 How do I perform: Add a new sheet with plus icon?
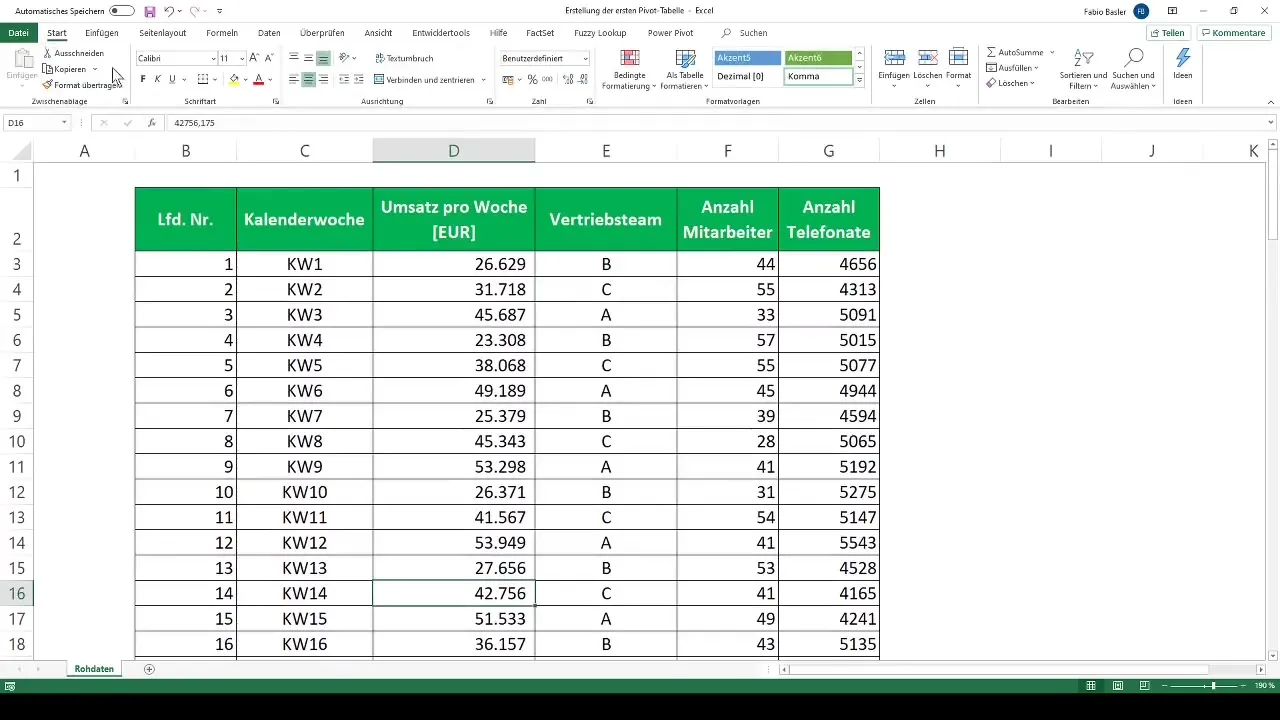[x=150, y=668]
